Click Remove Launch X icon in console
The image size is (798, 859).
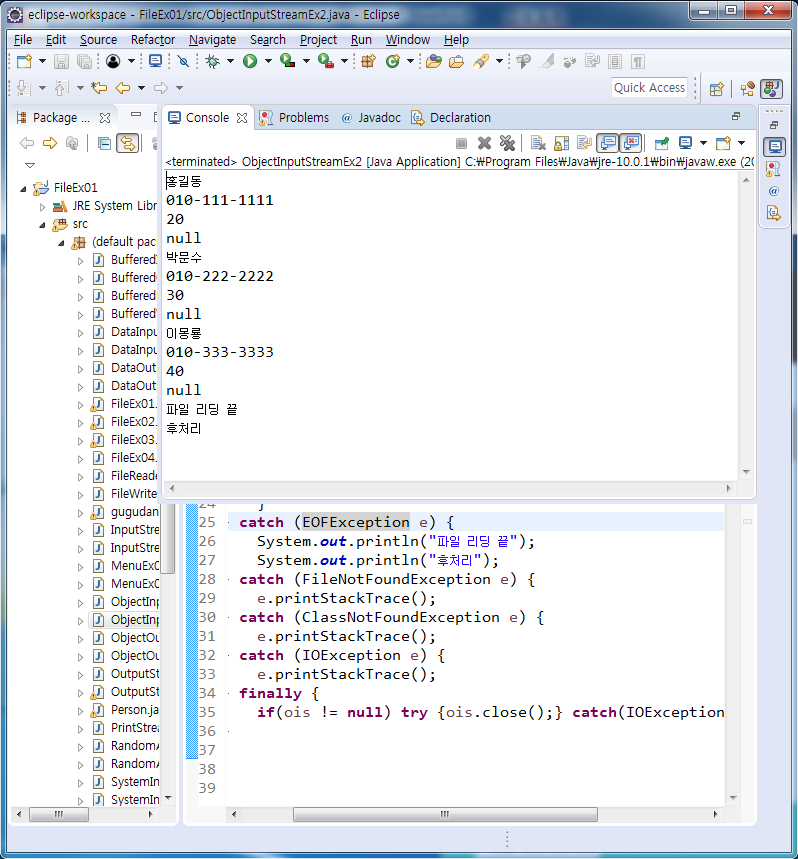pyautogui.click(x=484, y=144)
